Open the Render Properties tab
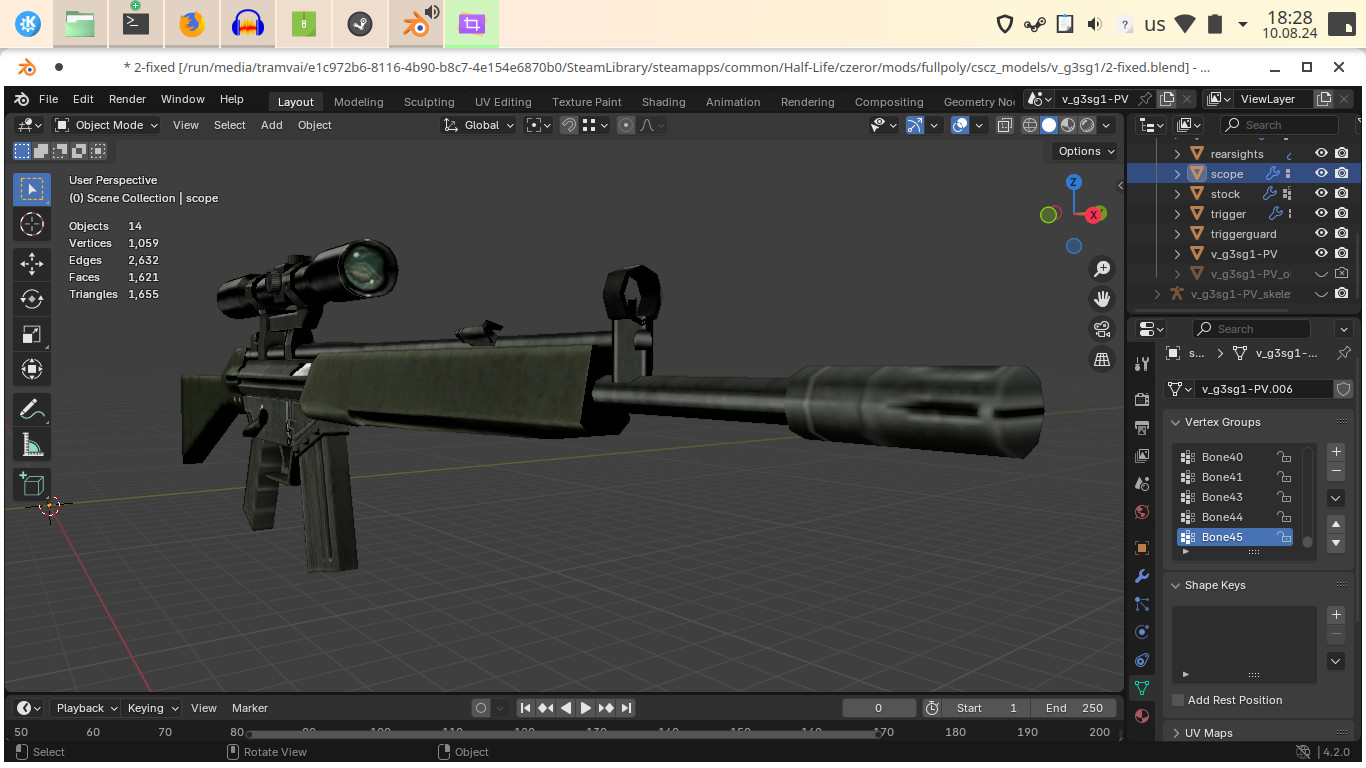Image resolution: width=1366 pixels, height=768 pixels. tap(1141, 399)
